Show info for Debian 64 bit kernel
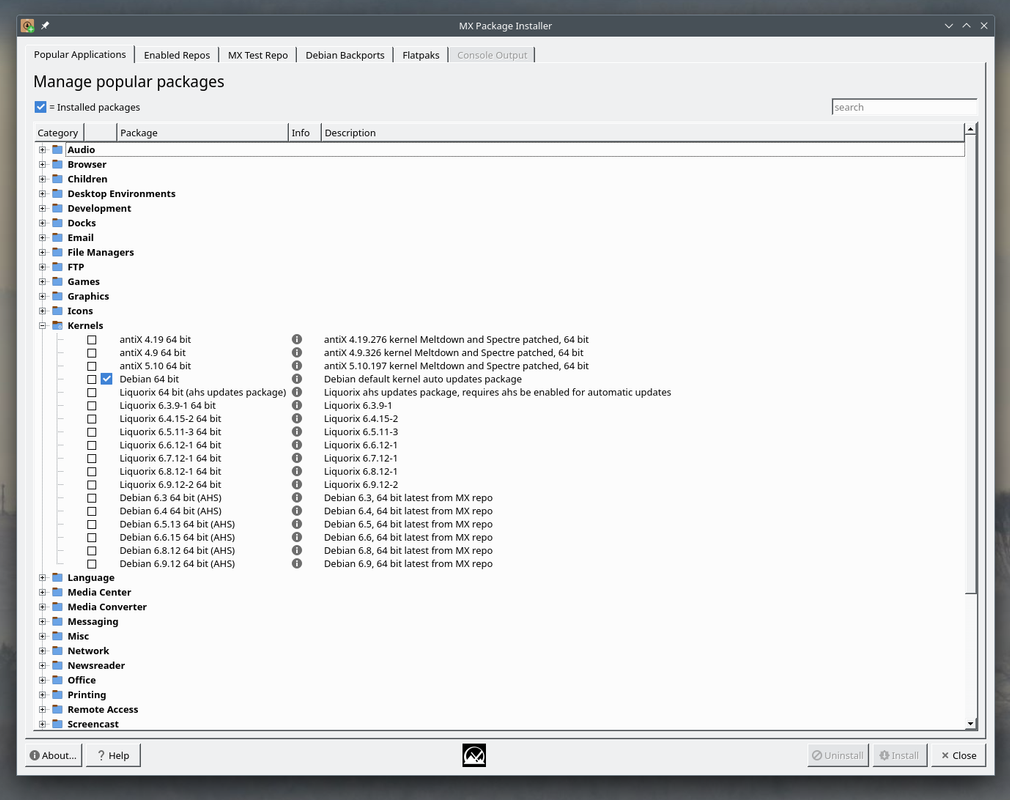1010x800 pixels. [x=296, y=379]
